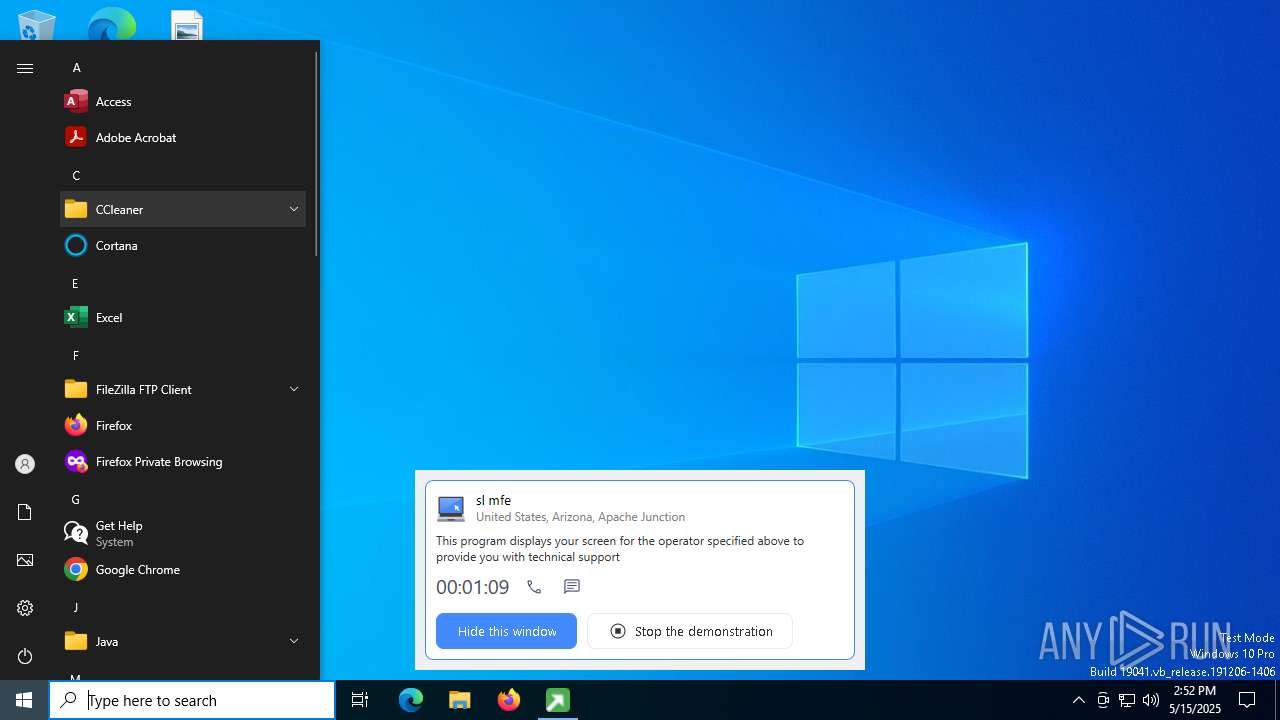Click the network icon in system tray
The height and width of the screenshot is (720, 1280).
coord(1127,700)
